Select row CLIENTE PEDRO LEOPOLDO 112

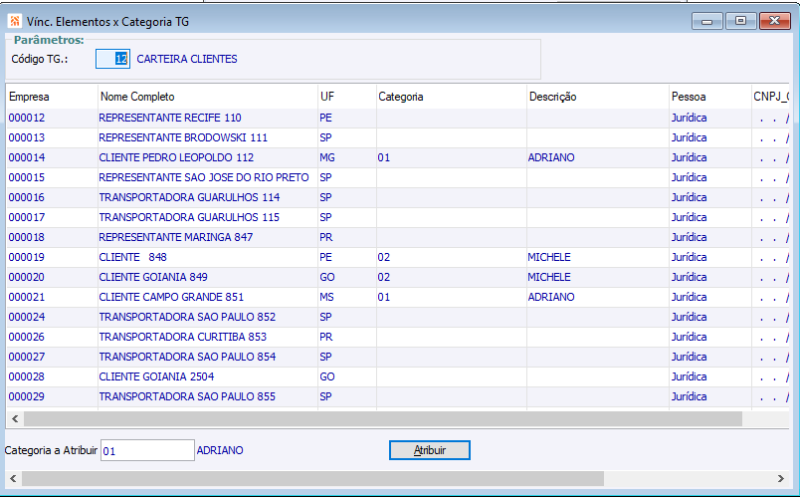coord(398,158)
